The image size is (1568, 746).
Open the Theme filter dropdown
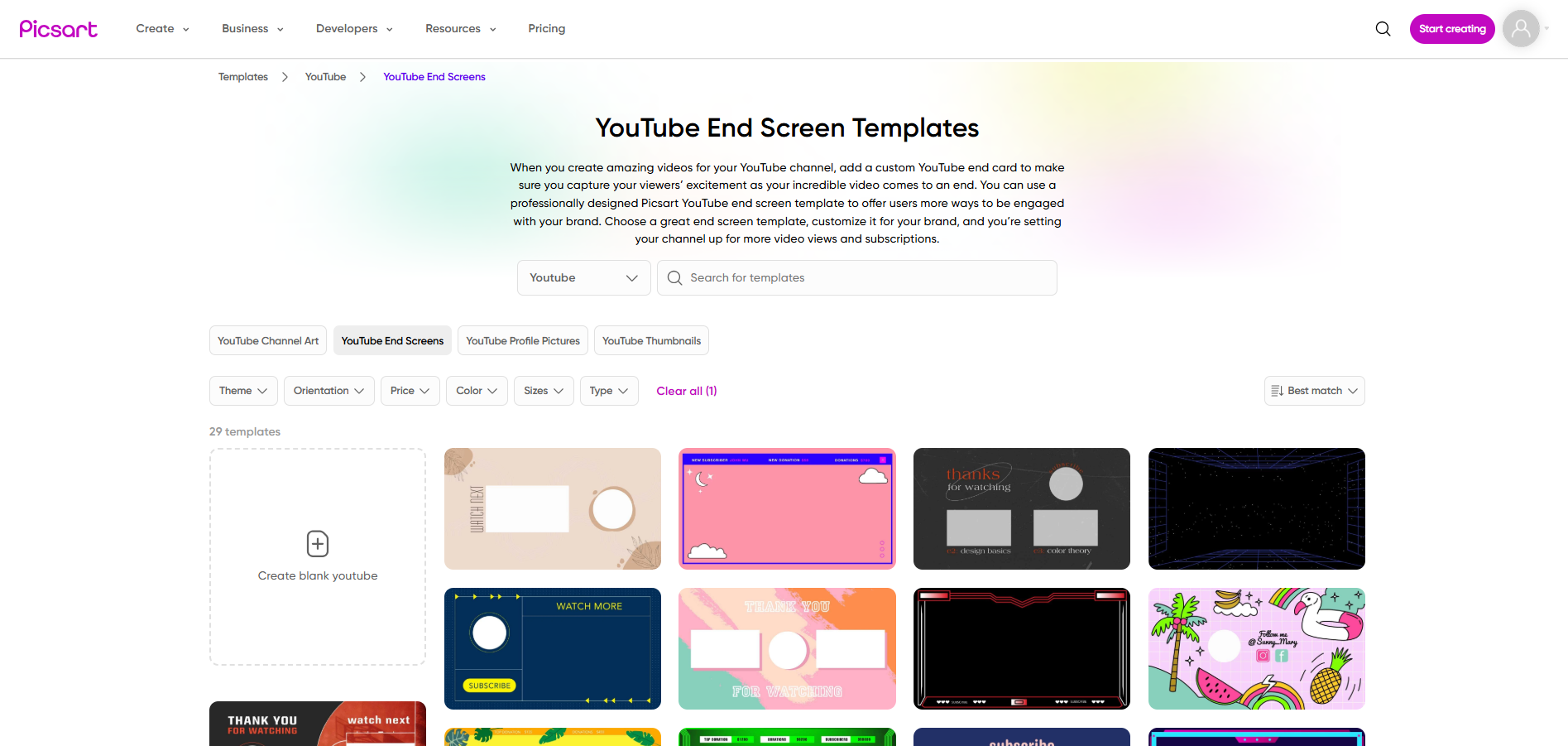pos(242,390)
